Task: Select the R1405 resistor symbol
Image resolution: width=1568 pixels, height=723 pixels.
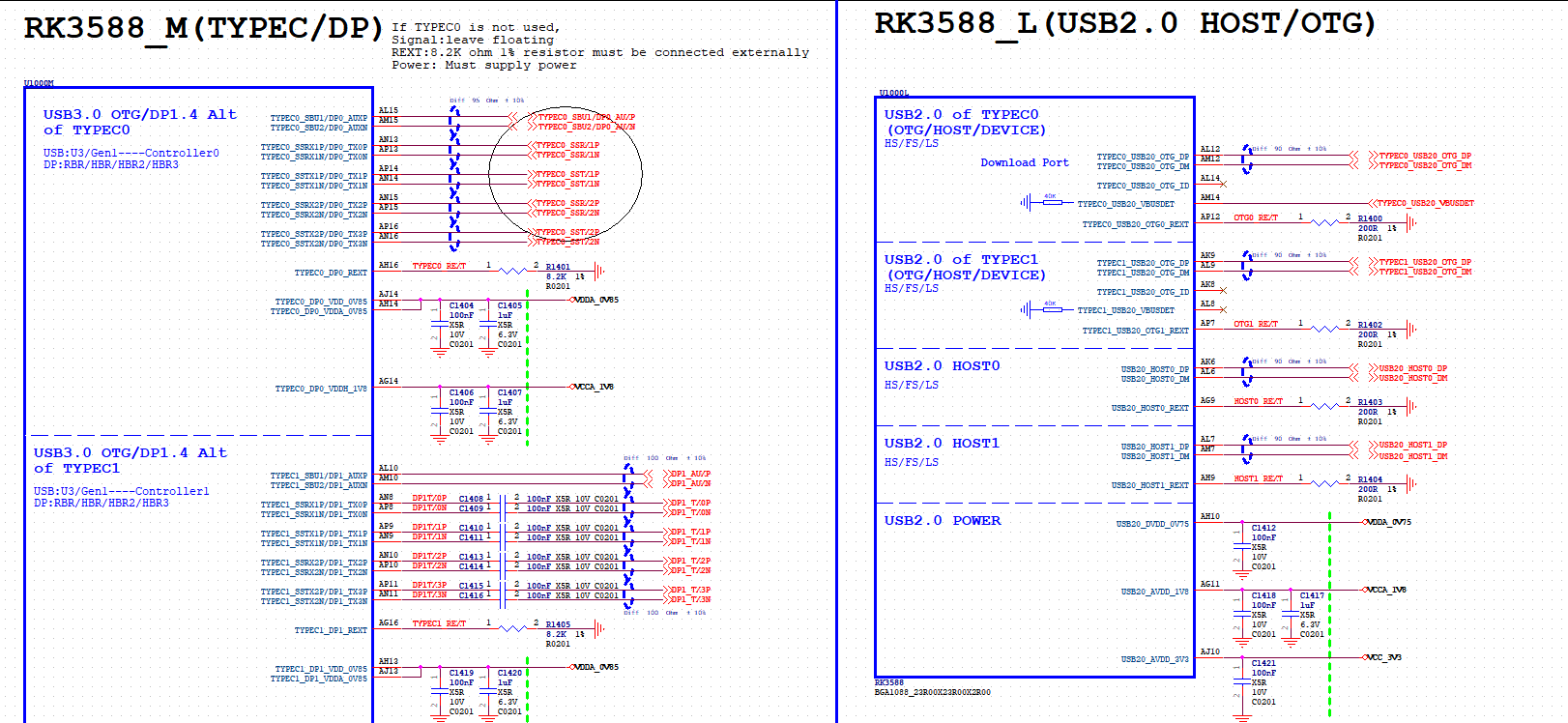Action: tap(512, 628)
